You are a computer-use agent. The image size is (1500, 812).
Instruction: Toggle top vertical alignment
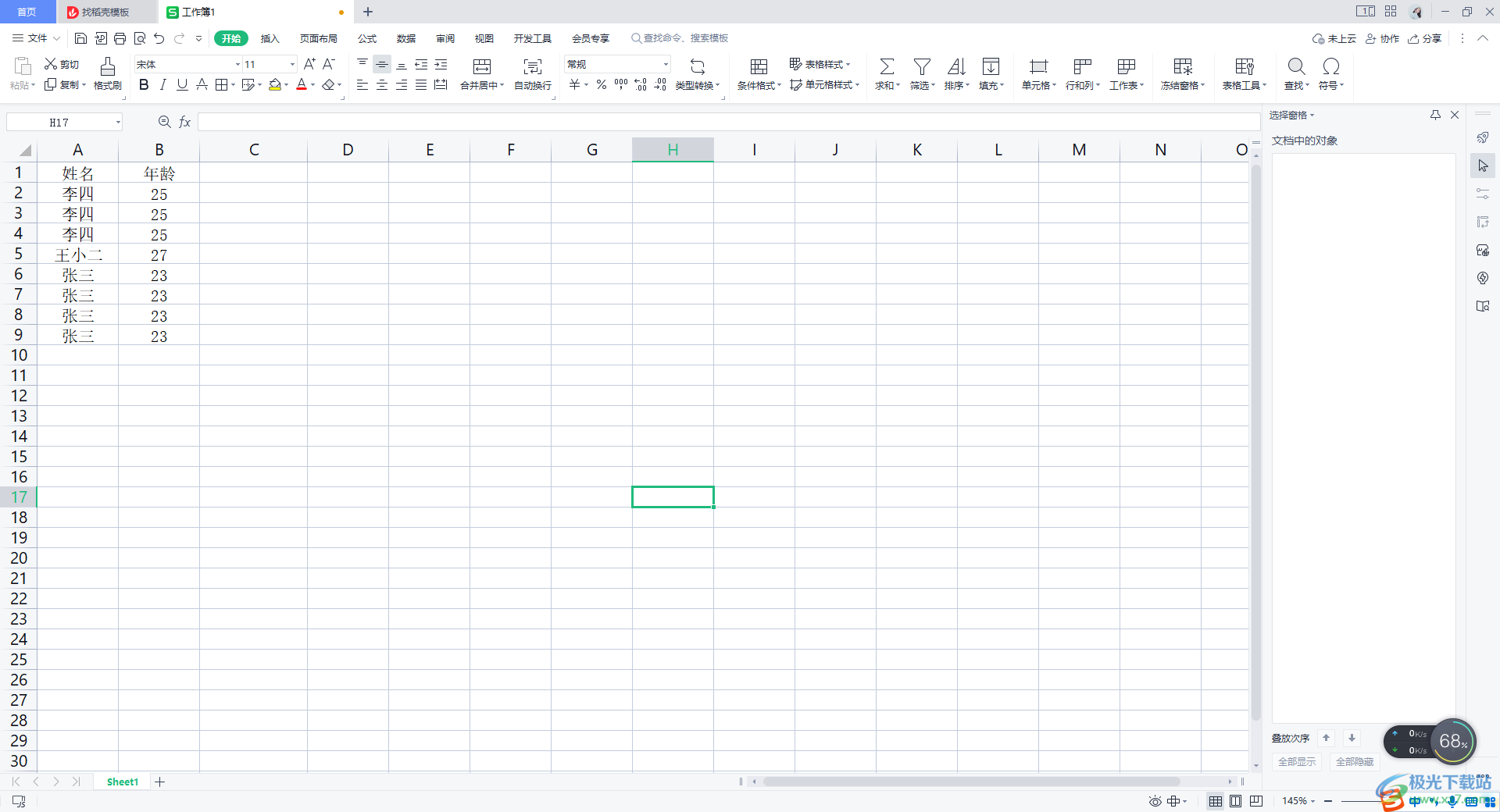(x=362, y=64)
